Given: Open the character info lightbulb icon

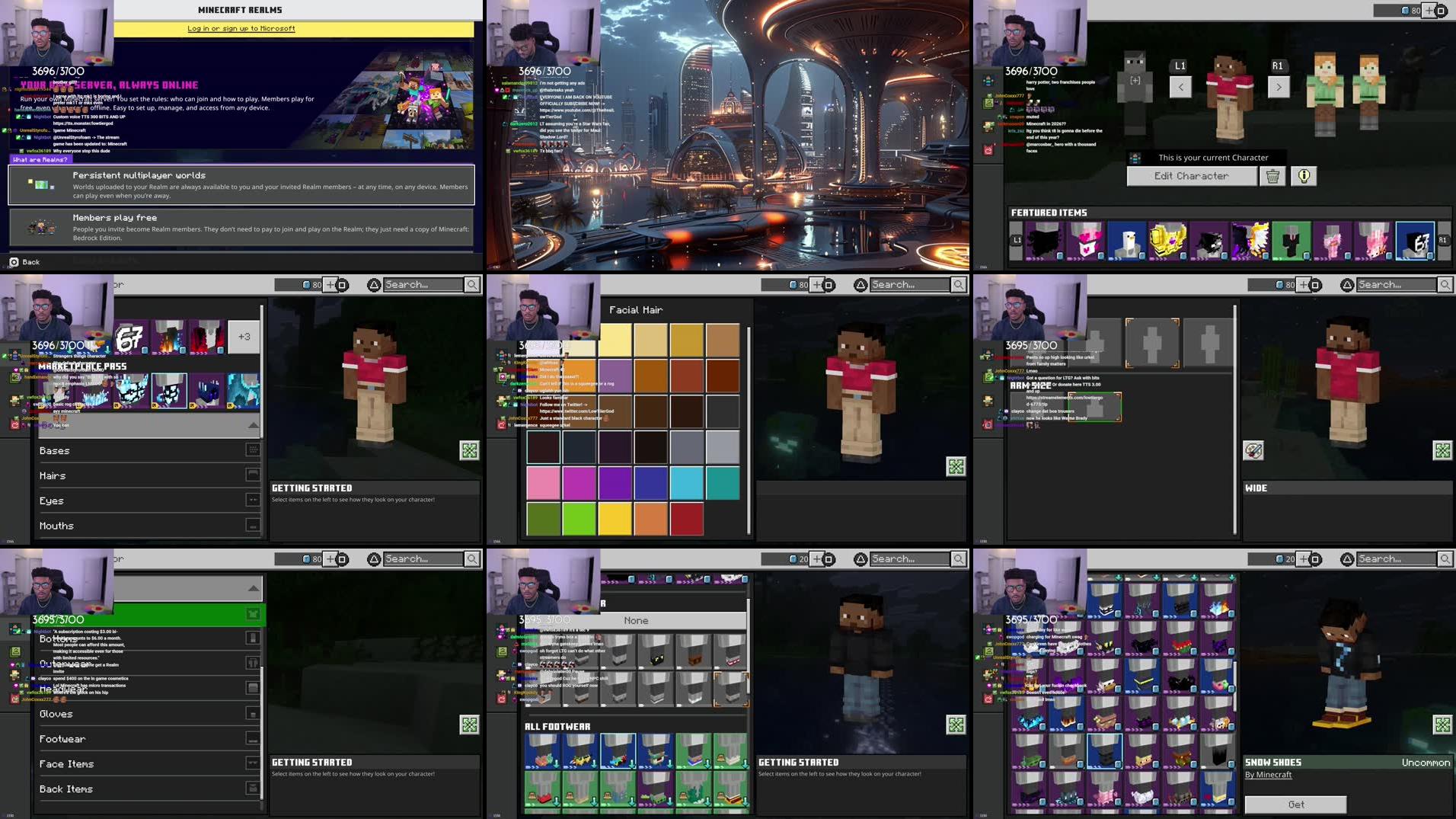Looking at the screenshot, I should click(1304, 175).
